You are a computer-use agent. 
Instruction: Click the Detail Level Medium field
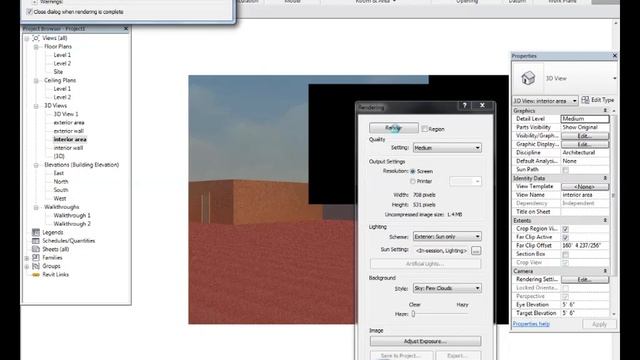585,119
